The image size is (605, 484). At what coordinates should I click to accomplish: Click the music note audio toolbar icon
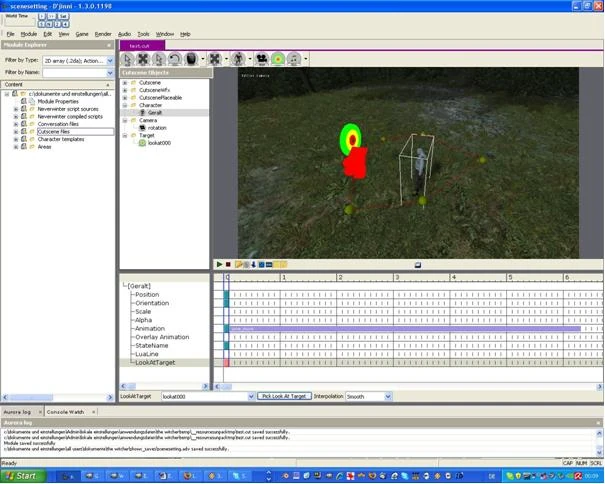click(294, 59)
